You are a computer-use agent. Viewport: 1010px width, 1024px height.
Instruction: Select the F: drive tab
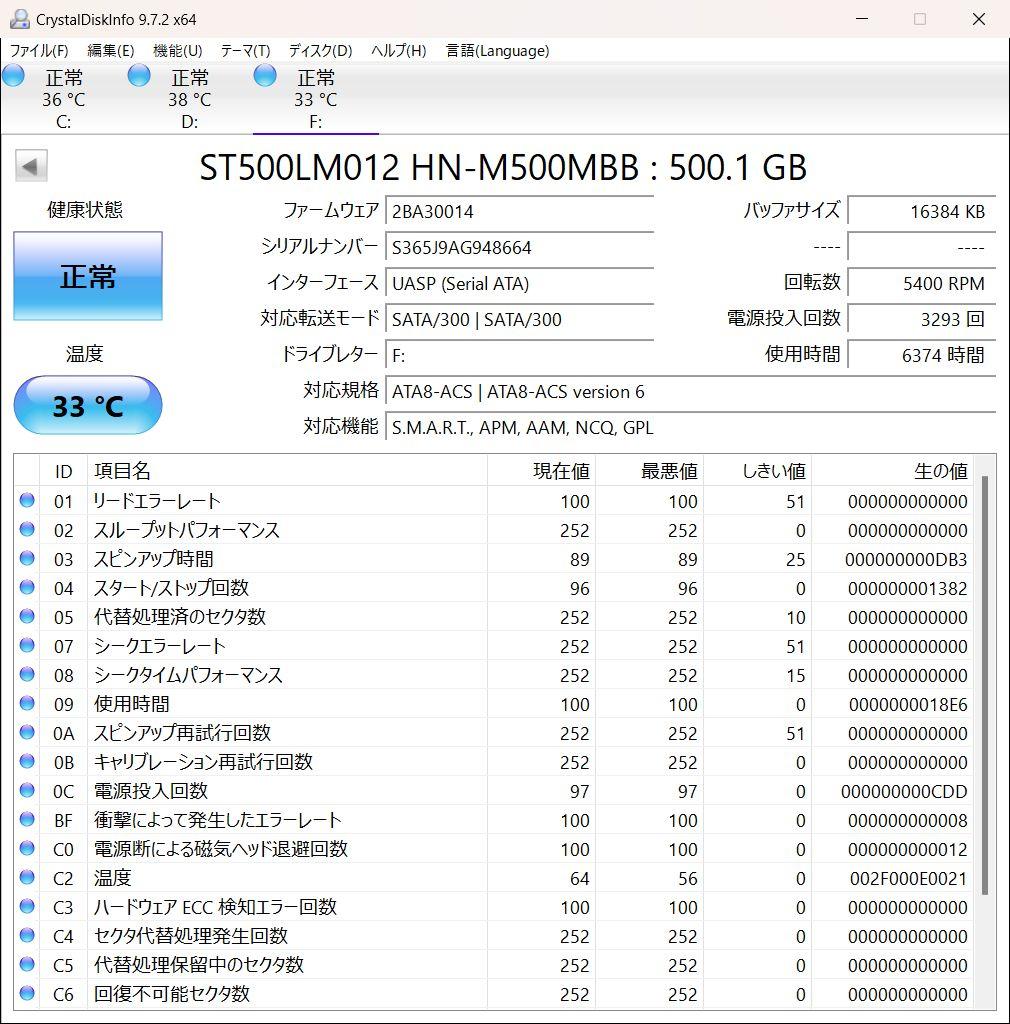click(315, 99)
